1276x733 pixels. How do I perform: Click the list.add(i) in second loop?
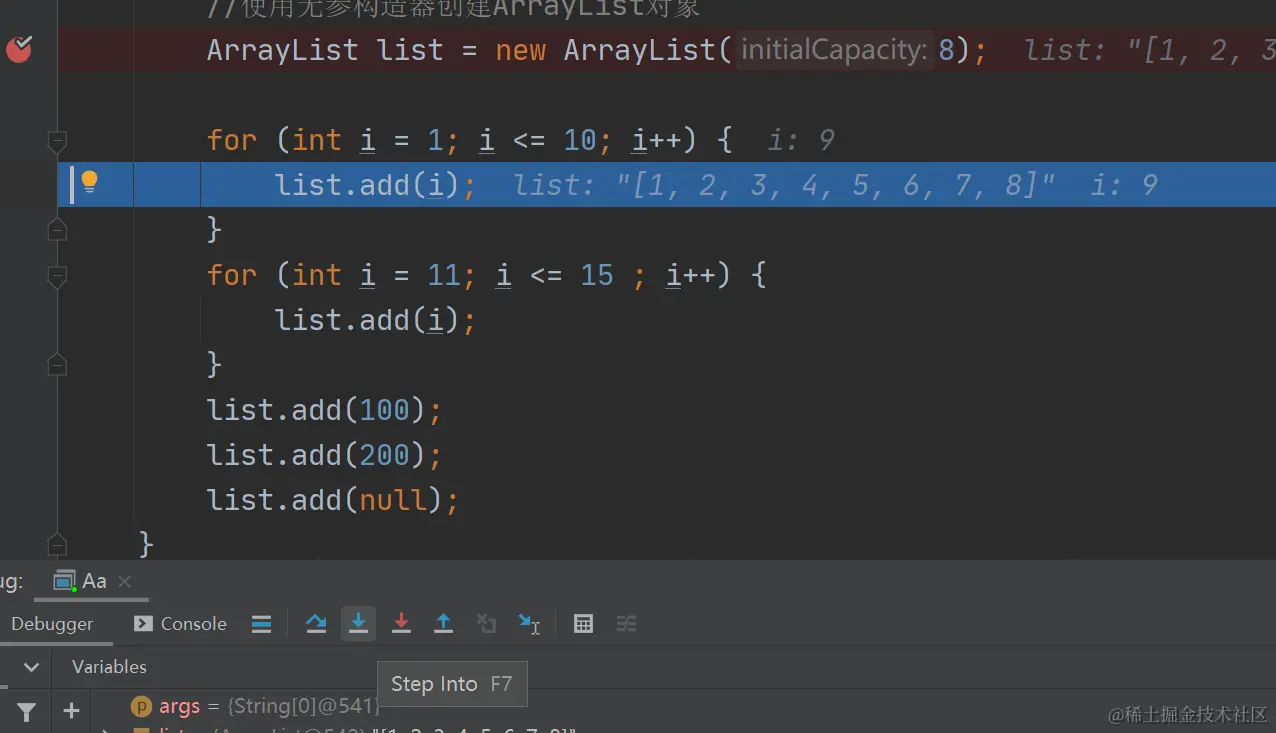point(375,320)
